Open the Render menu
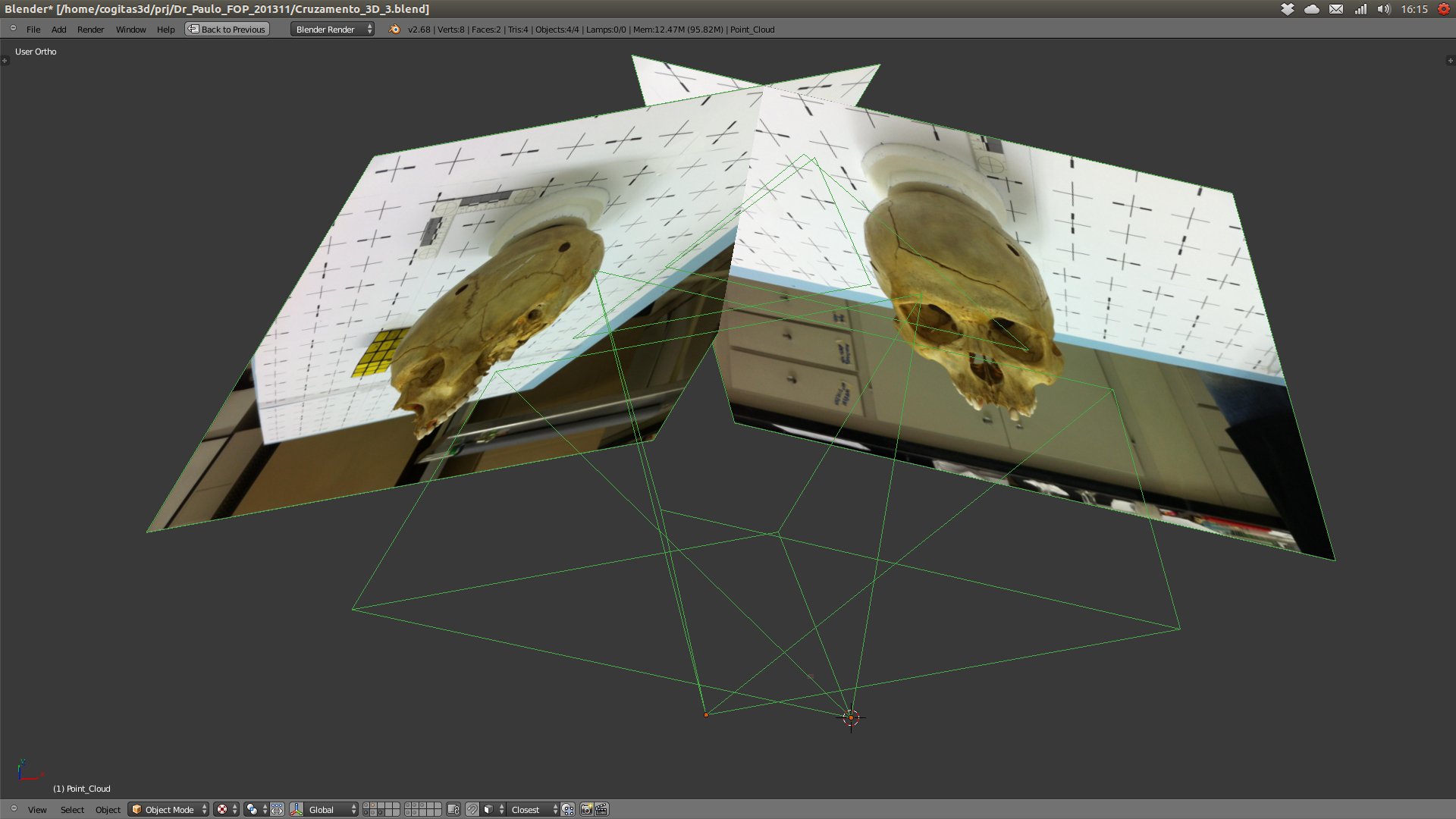 [90, 30]
